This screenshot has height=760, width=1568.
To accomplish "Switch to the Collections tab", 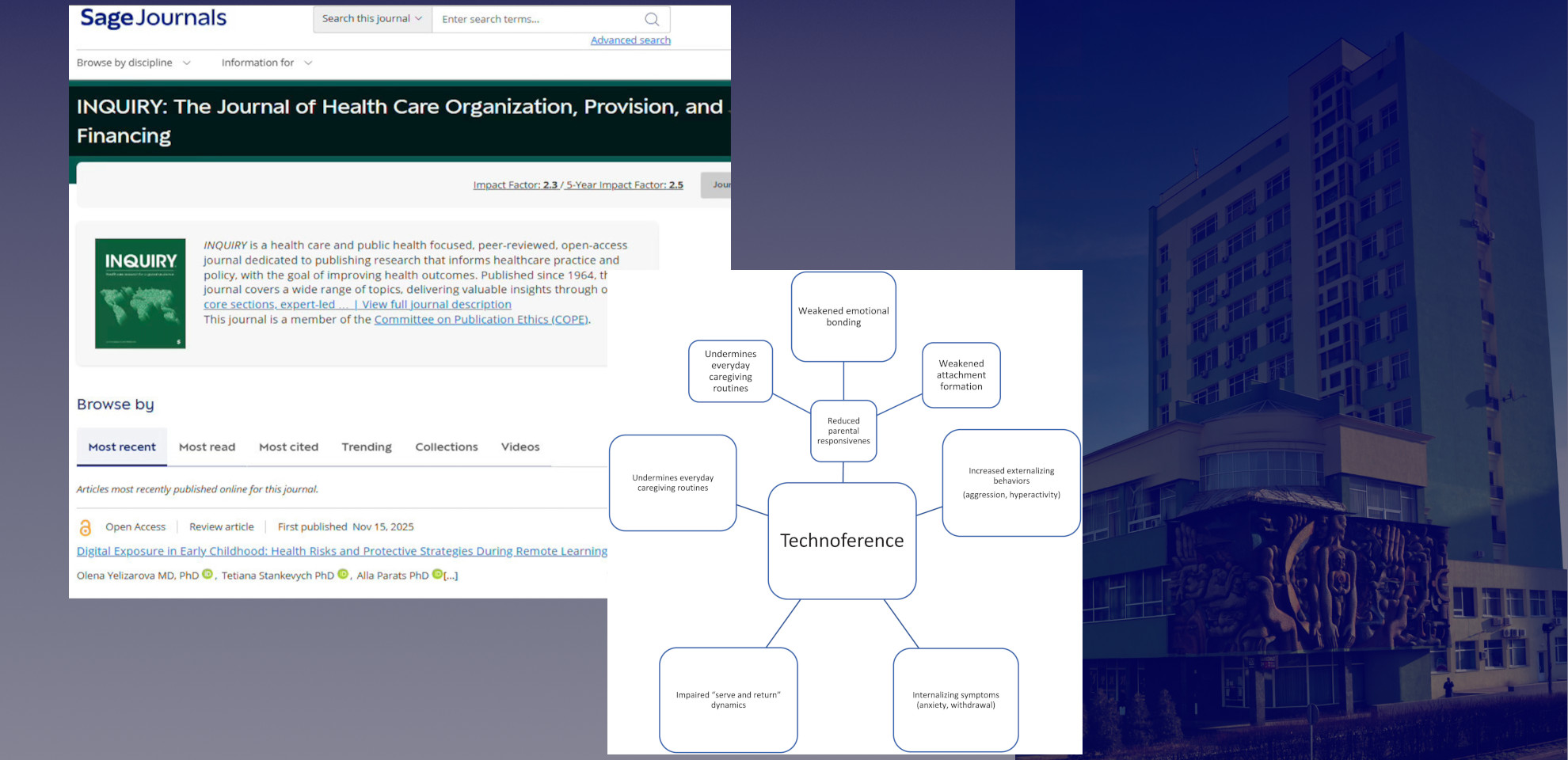I will 447,447.
